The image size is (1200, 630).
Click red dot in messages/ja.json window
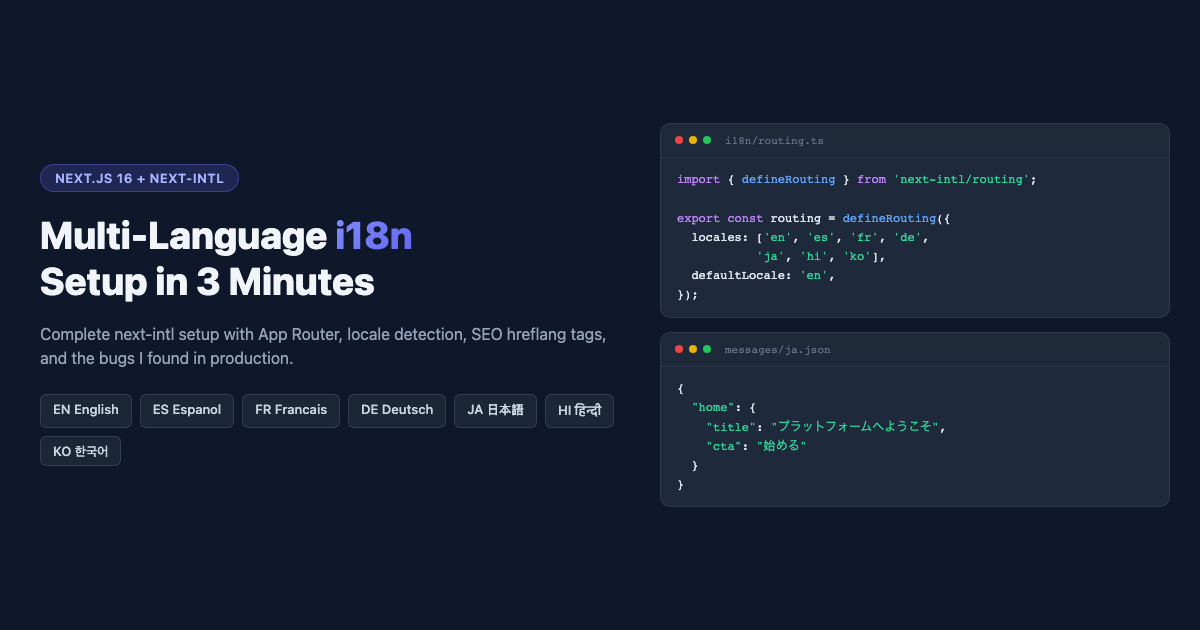(x=679, y=349)
